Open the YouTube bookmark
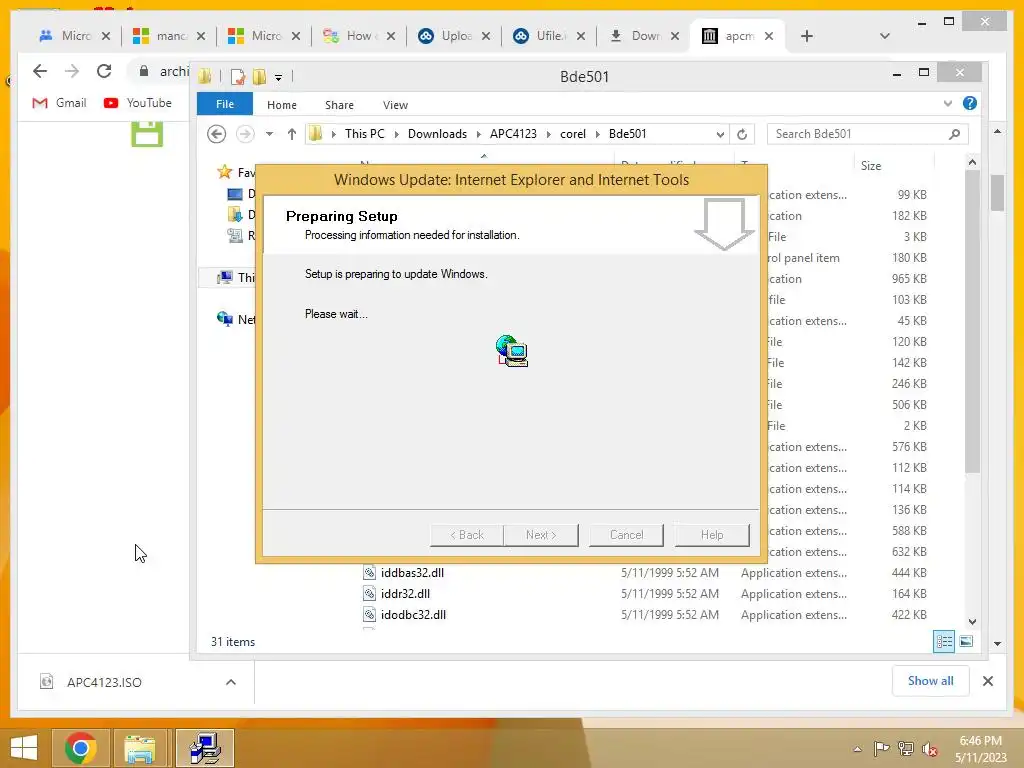Viewport: 1024px width, 768px height. tap(138, 103)
